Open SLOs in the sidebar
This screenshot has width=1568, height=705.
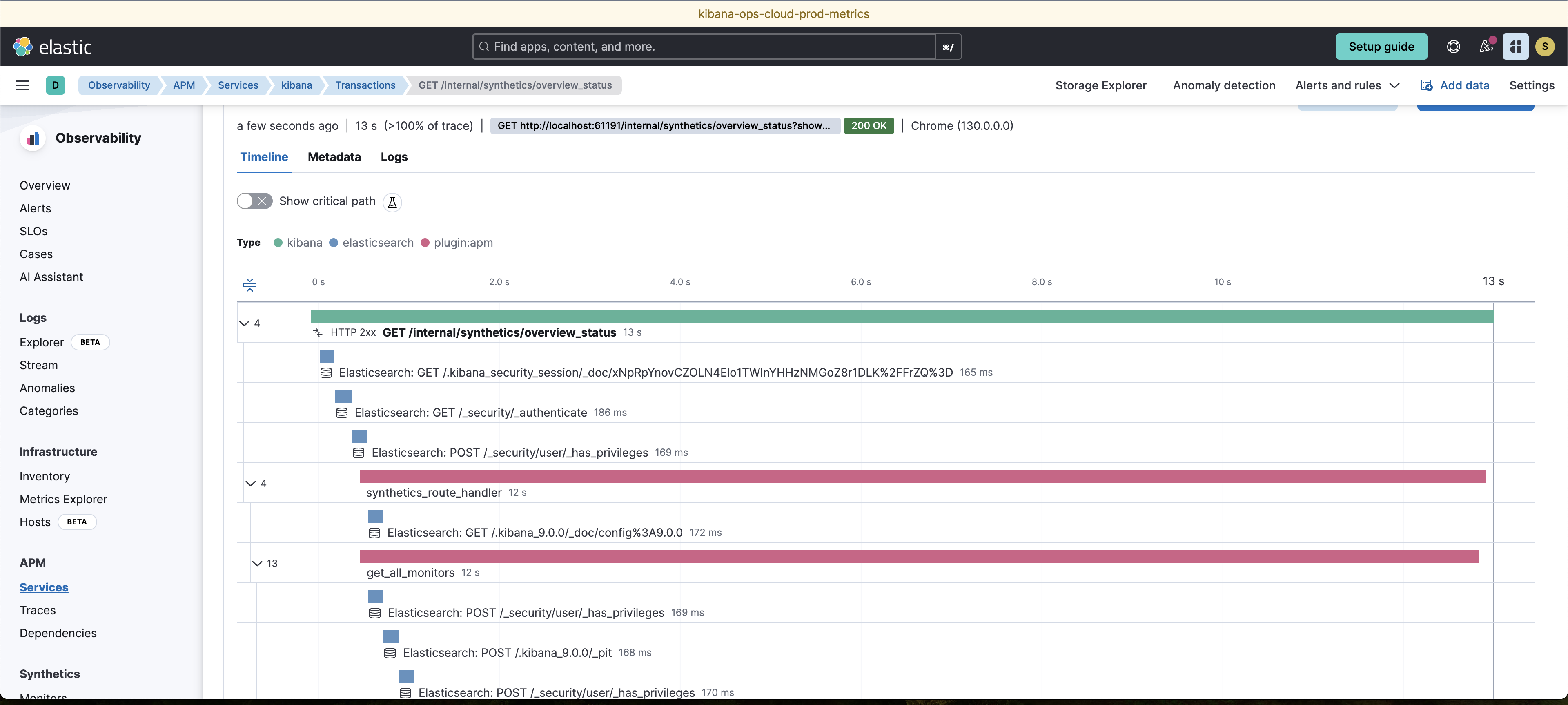coord(33,231)
